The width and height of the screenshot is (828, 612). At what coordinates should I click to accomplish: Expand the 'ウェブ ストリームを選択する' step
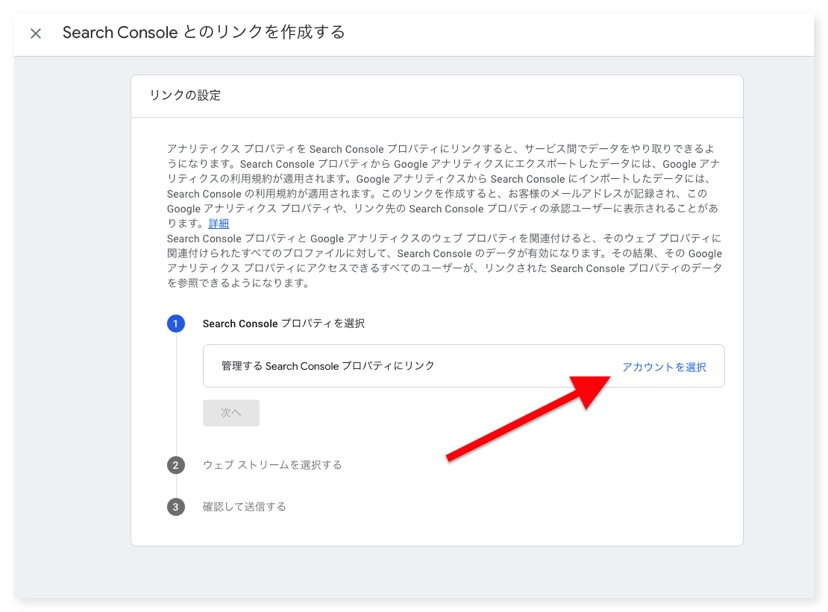[272, 465]
